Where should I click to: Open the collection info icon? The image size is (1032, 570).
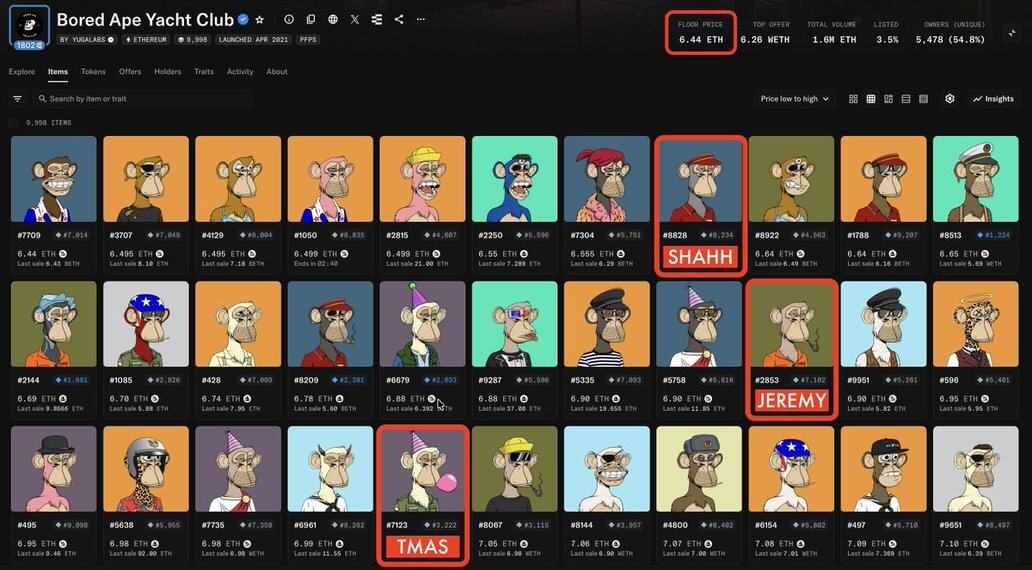[289, 19]
